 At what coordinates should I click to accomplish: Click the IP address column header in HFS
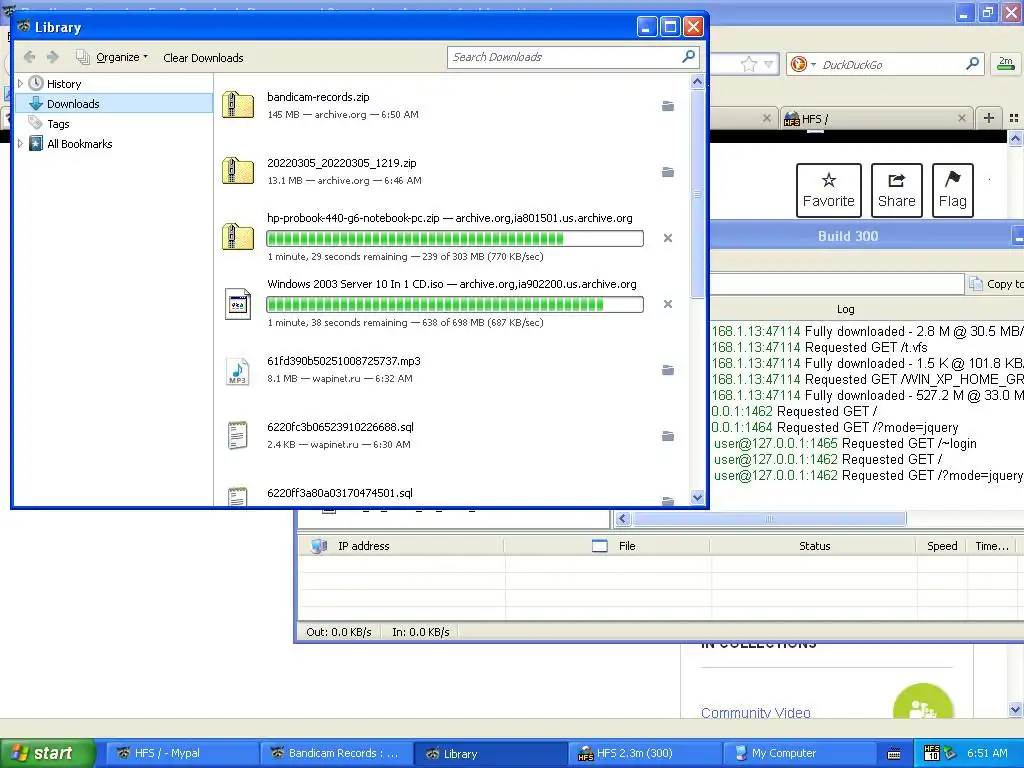tap(401, 546)
